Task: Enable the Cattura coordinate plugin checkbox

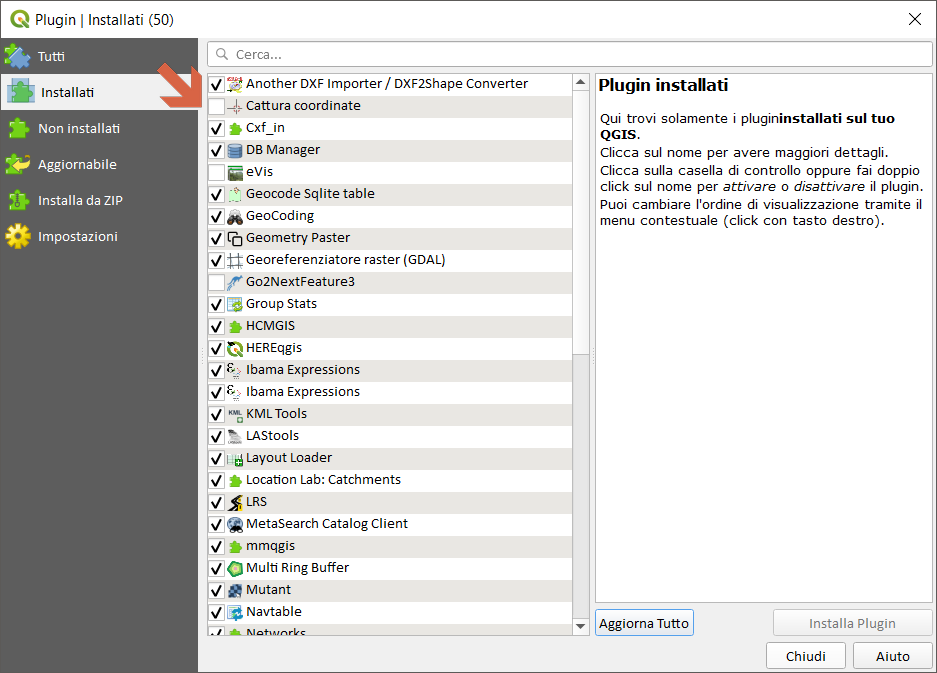Action: click(216, 106)
